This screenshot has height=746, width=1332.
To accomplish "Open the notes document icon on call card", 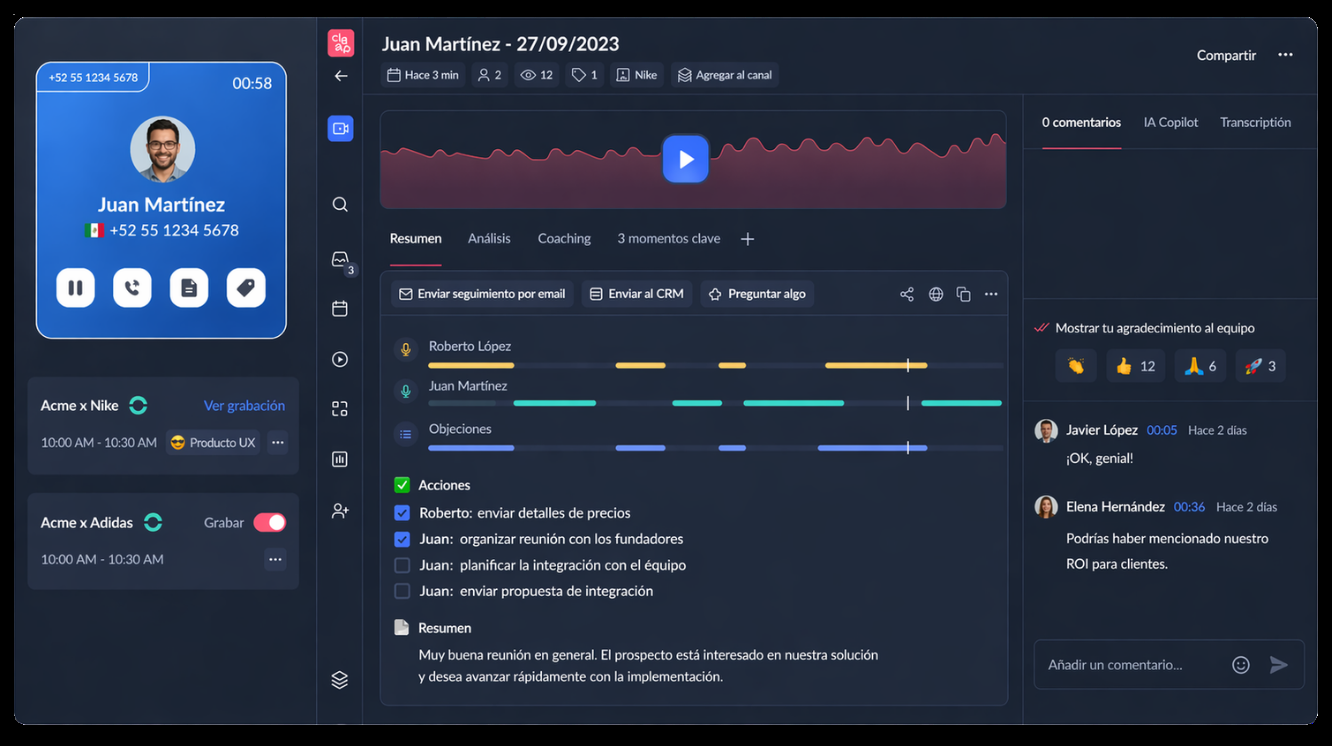I will tap(189, 288).
